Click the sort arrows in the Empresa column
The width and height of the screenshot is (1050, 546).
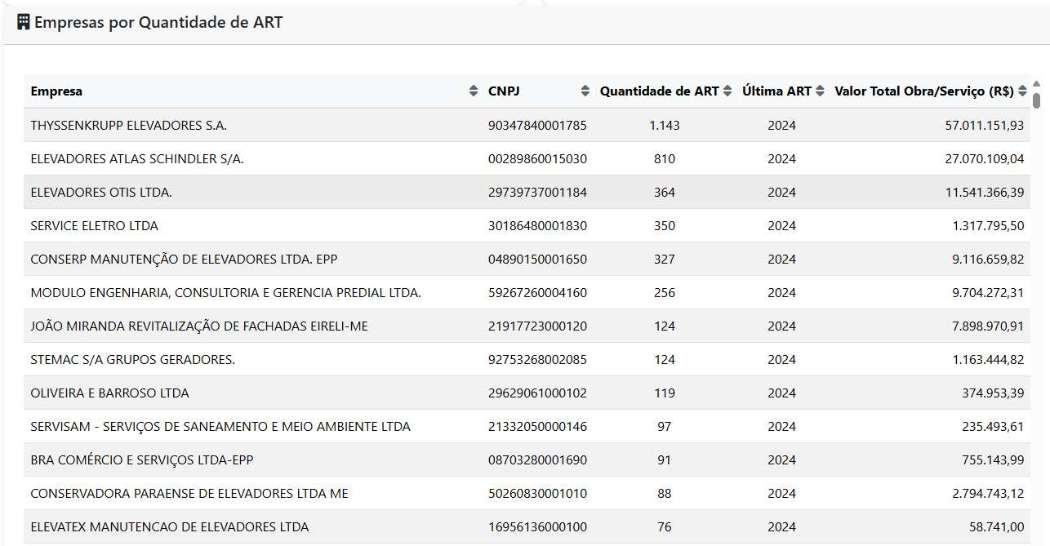tap(473, 91)
